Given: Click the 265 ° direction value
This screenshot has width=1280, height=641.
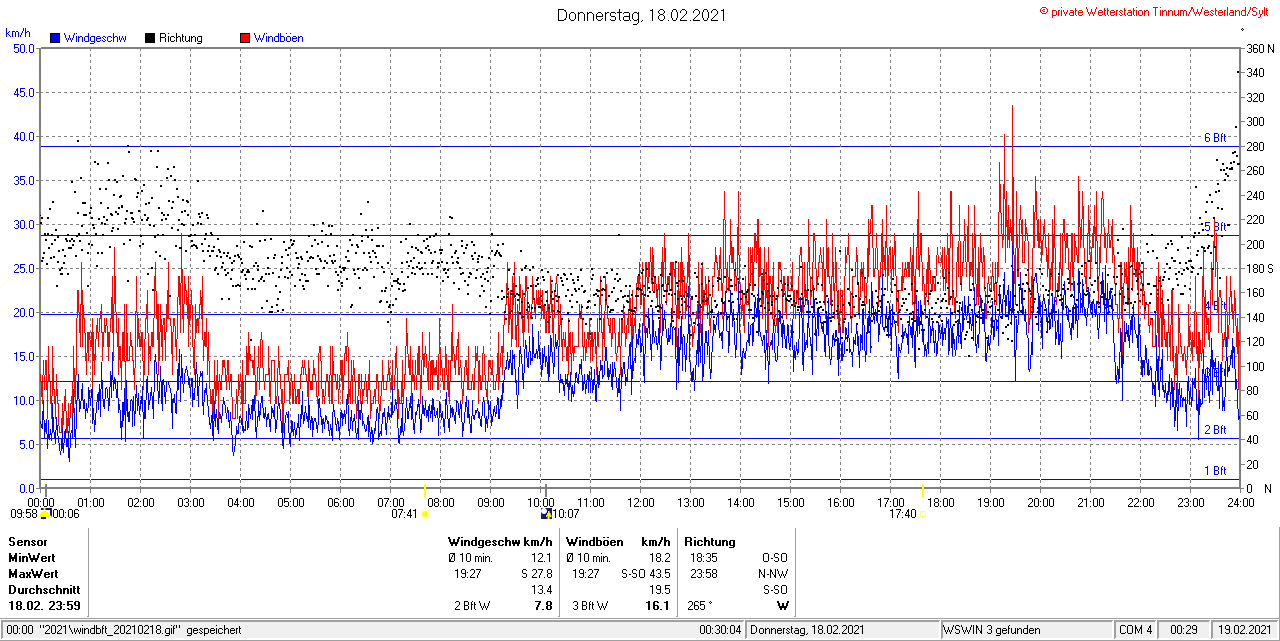Looking at the screenshot, I should click(x=701, y=606).
